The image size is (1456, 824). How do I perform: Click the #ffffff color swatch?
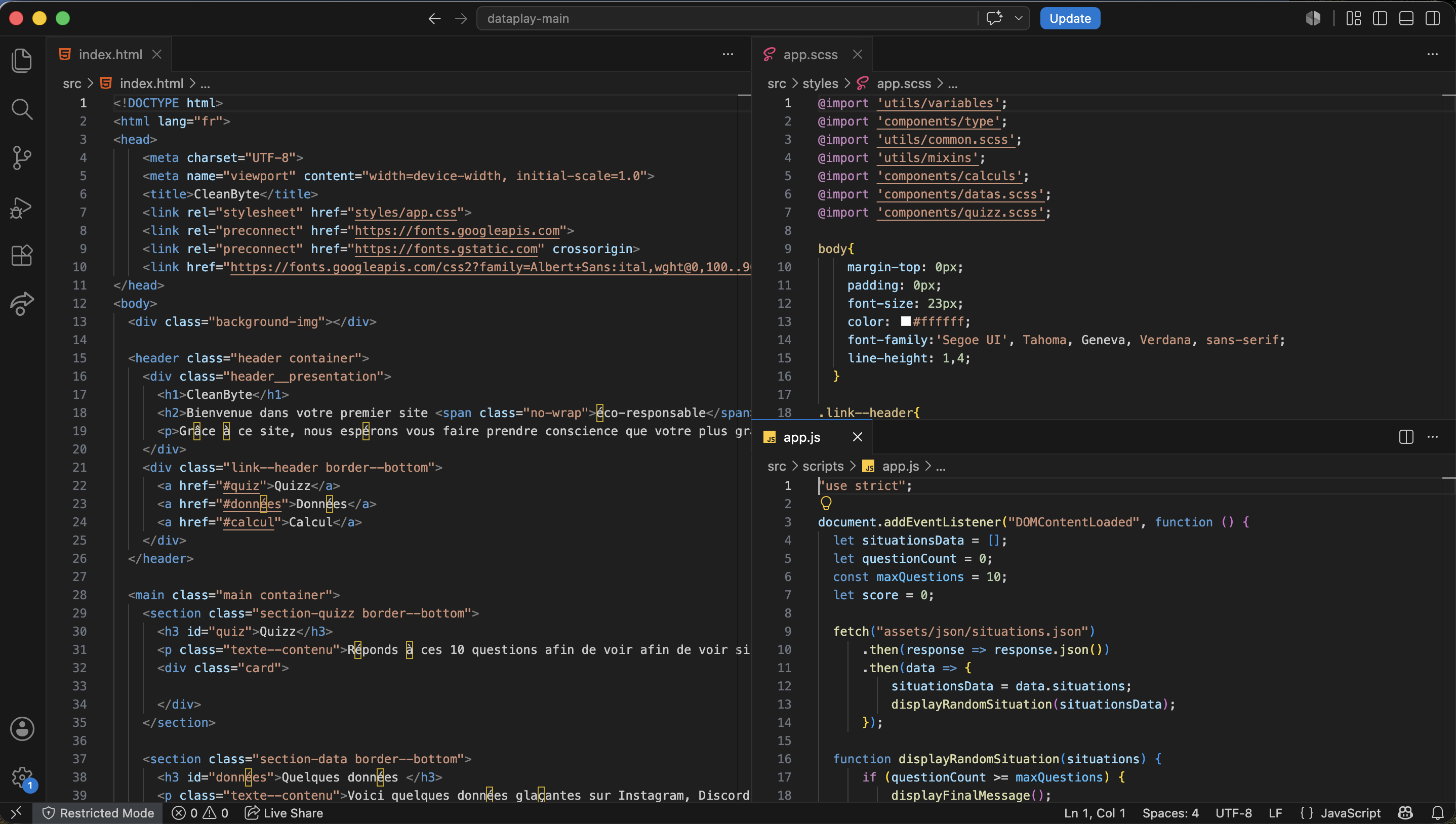pyautogui.click(x=905, y=321)
